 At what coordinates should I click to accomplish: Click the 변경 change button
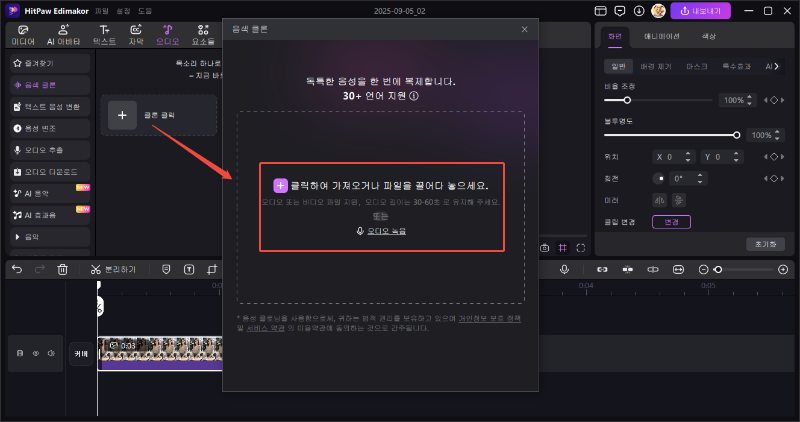point(671,222)
